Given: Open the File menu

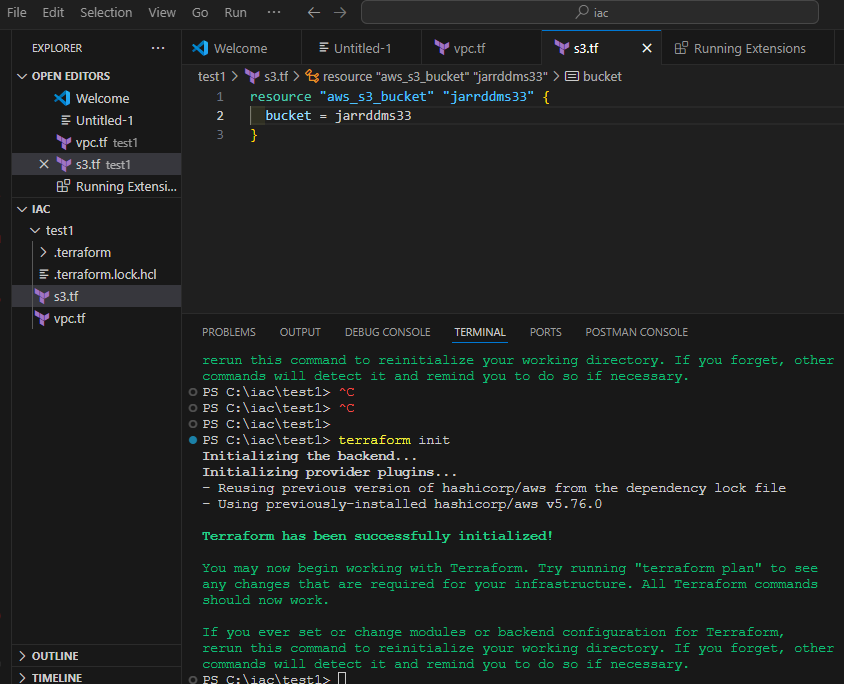Looking at the screenshot, I should point(17,12).
